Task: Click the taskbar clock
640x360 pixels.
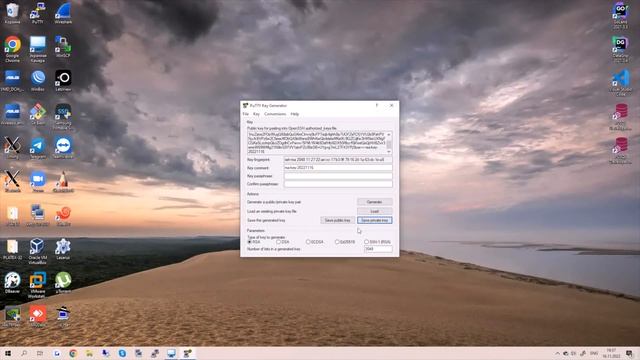Action: tap(611, 353)
